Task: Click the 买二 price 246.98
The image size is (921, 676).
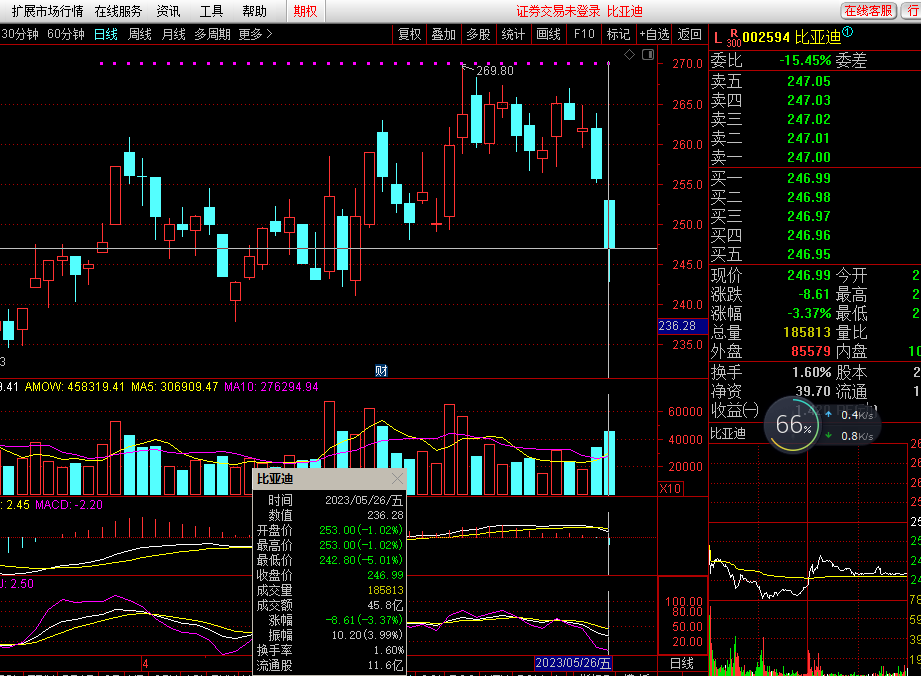Action: [x=809, y=197]
